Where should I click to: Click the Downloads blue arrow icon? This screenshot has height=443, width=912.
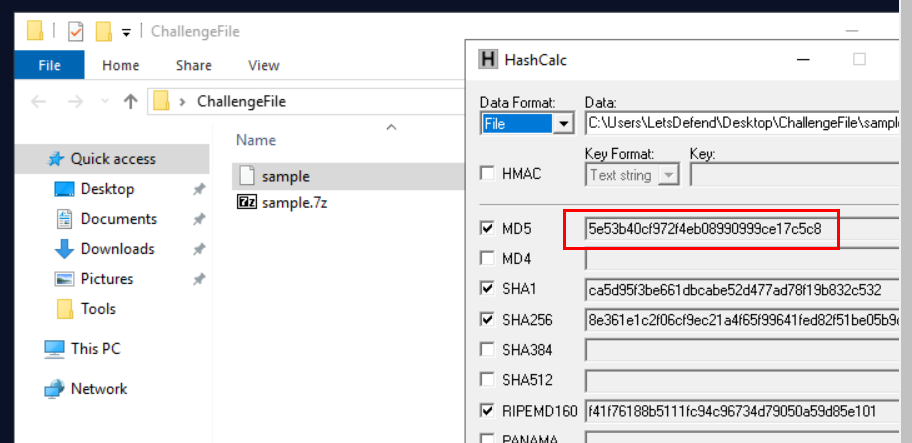click(64, 249)
